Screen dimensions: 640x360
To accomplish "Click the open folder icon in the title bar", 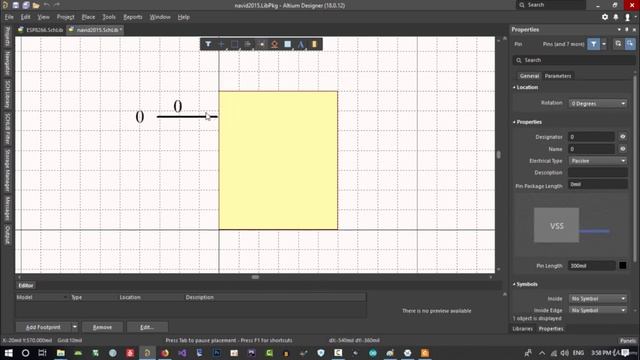I will (x=36, y=5).
